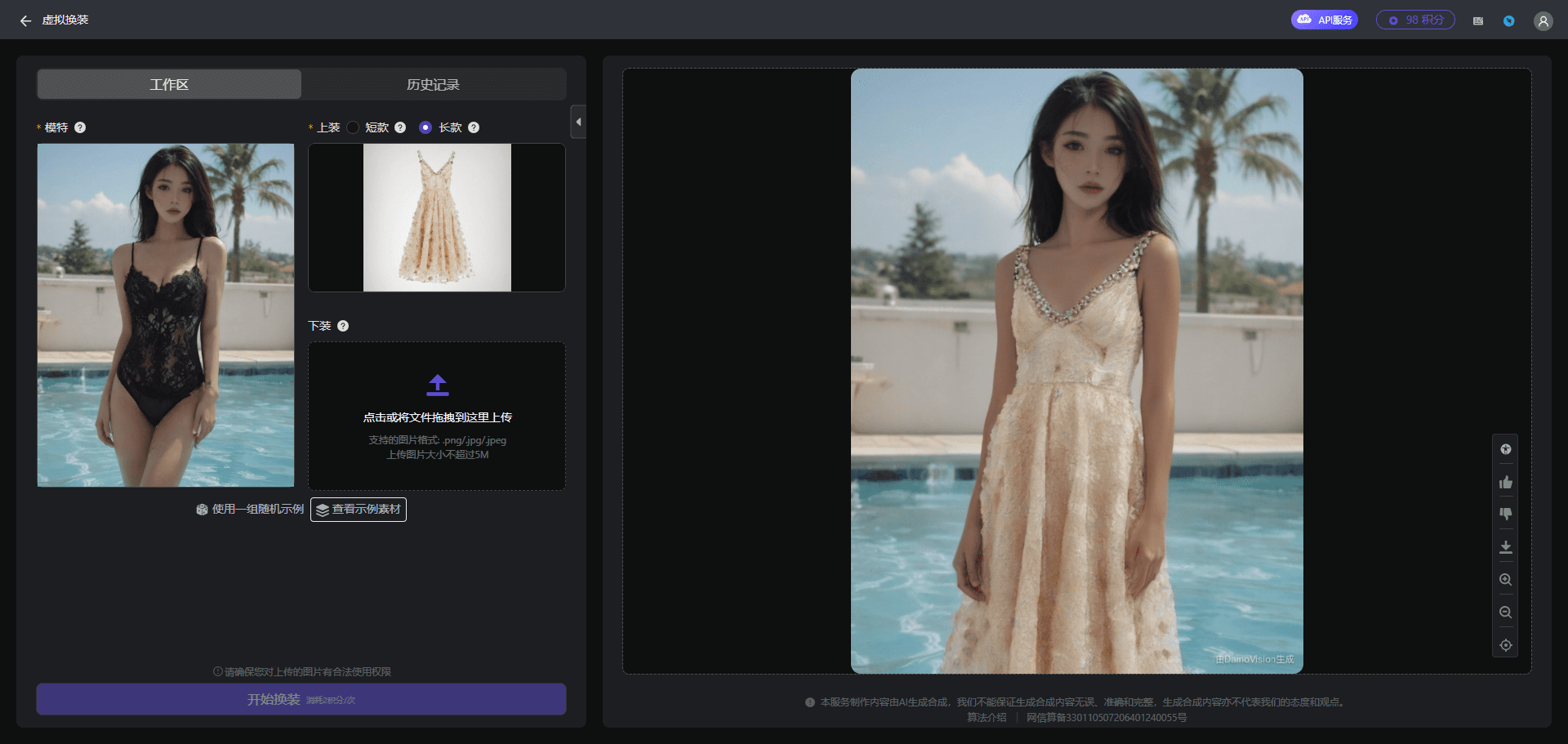Click the uploaded dress garment thumbnail
Viewport: 1568px width, 744px height.
pyautogui.click(x=437, y=217)
